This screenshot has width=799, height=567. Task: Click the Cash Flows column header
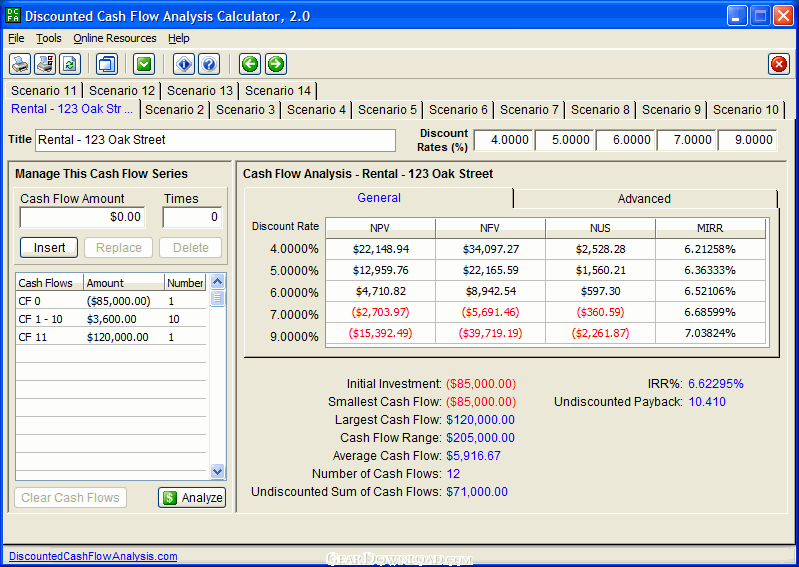click(50, 283)
